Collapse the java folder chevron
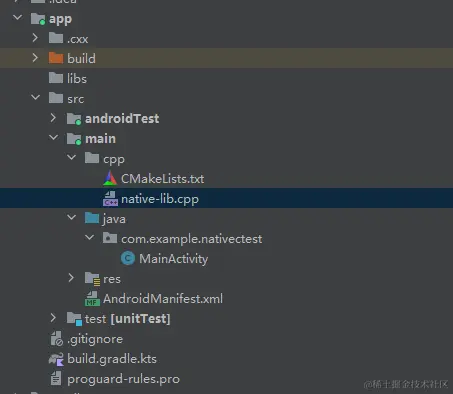This screenshot has width=453, height=394. click(x=71, y=217)
